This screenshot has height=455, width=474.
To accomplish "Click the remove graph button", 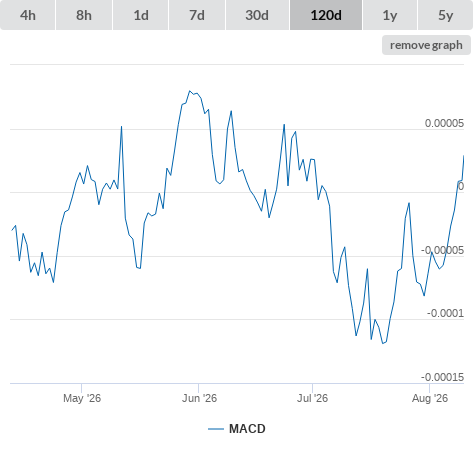I will pos(426,45).
